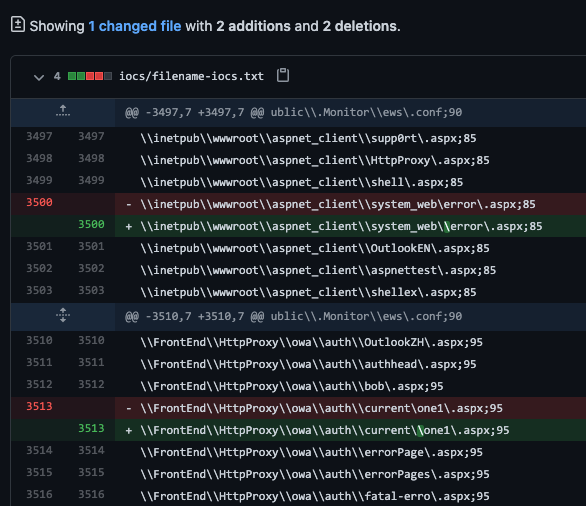Image resolution: width=586 pixels, height=506 pixels.
Task: Click deleted line number 3513 in red
Action: tap(39, 407)
